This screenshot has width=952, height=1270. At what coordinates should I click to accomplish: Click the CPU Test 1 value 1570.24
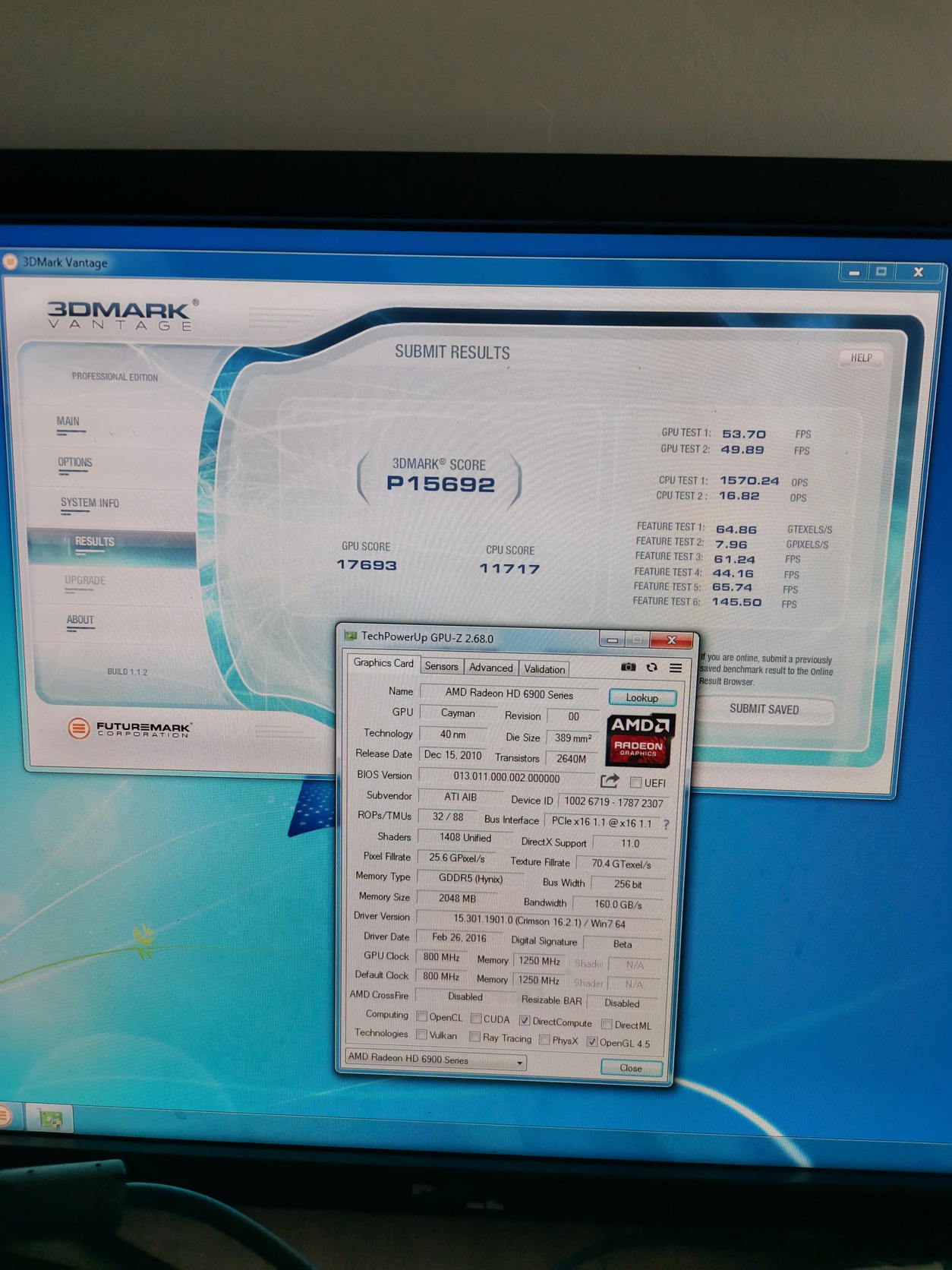749,481
